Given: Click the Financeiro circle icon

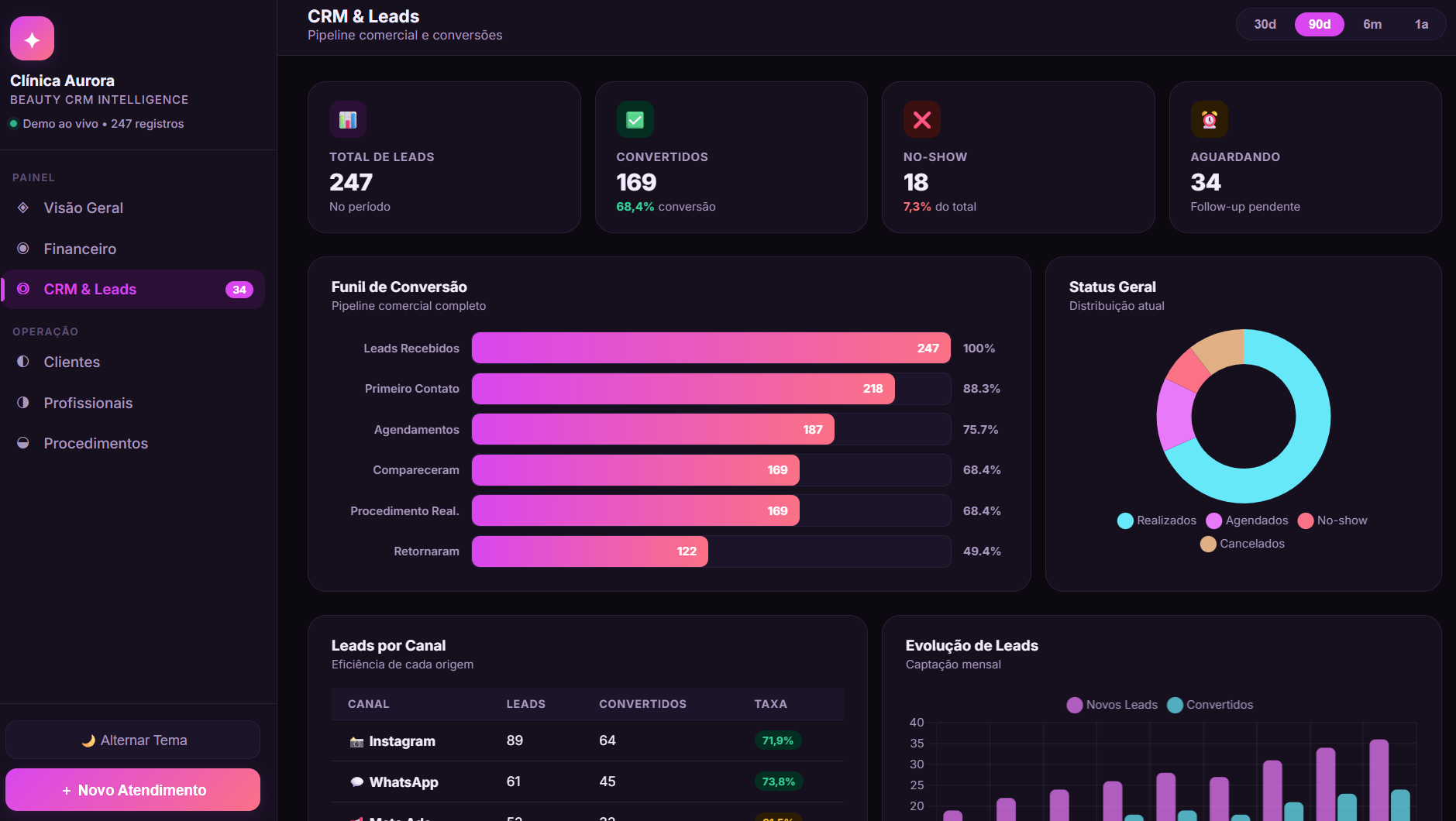Looking at the screenshot, I should [x=23, y=249].
